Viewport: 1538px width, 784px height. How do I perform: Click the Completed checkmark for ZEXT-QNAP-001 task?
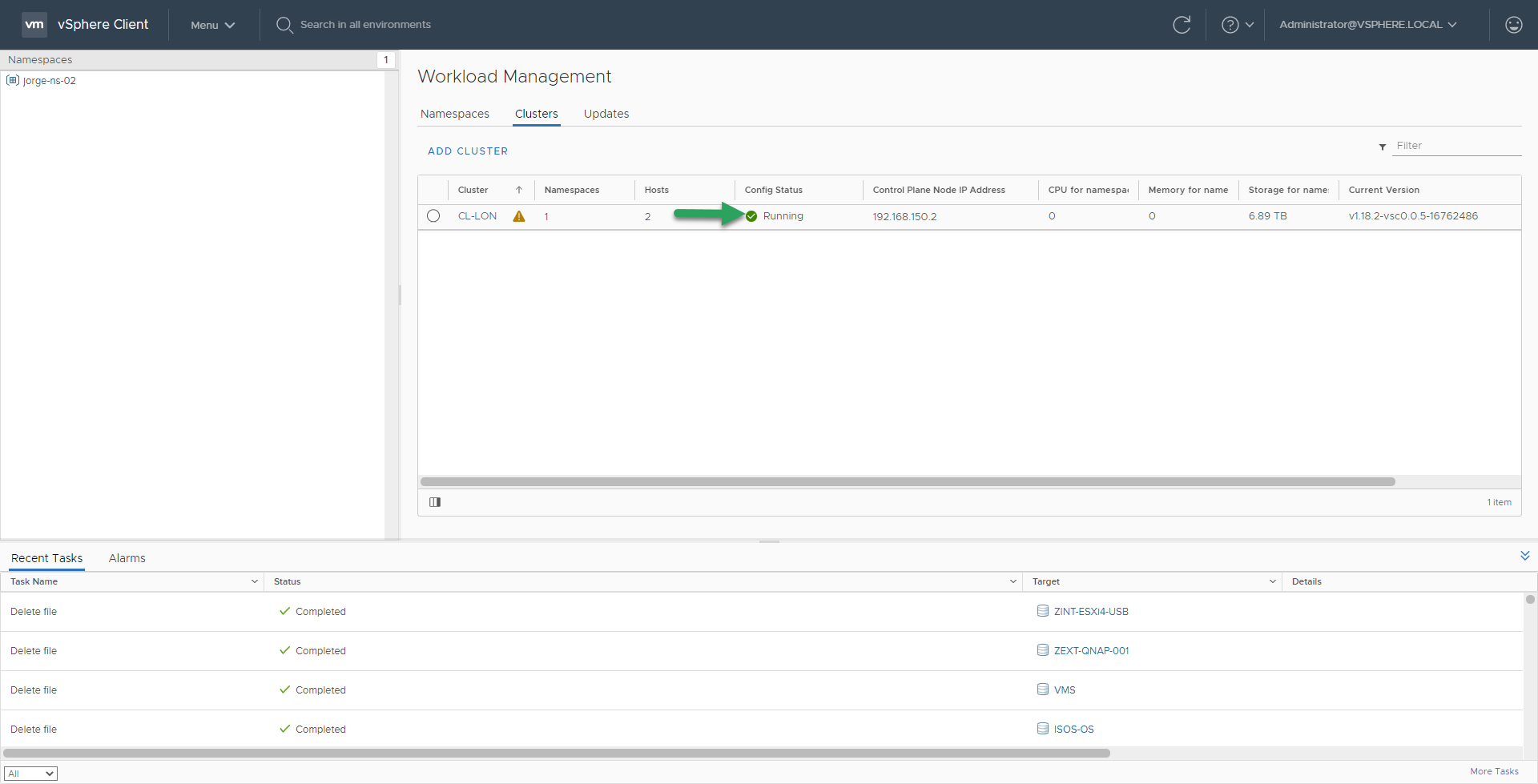pos(284,650)
